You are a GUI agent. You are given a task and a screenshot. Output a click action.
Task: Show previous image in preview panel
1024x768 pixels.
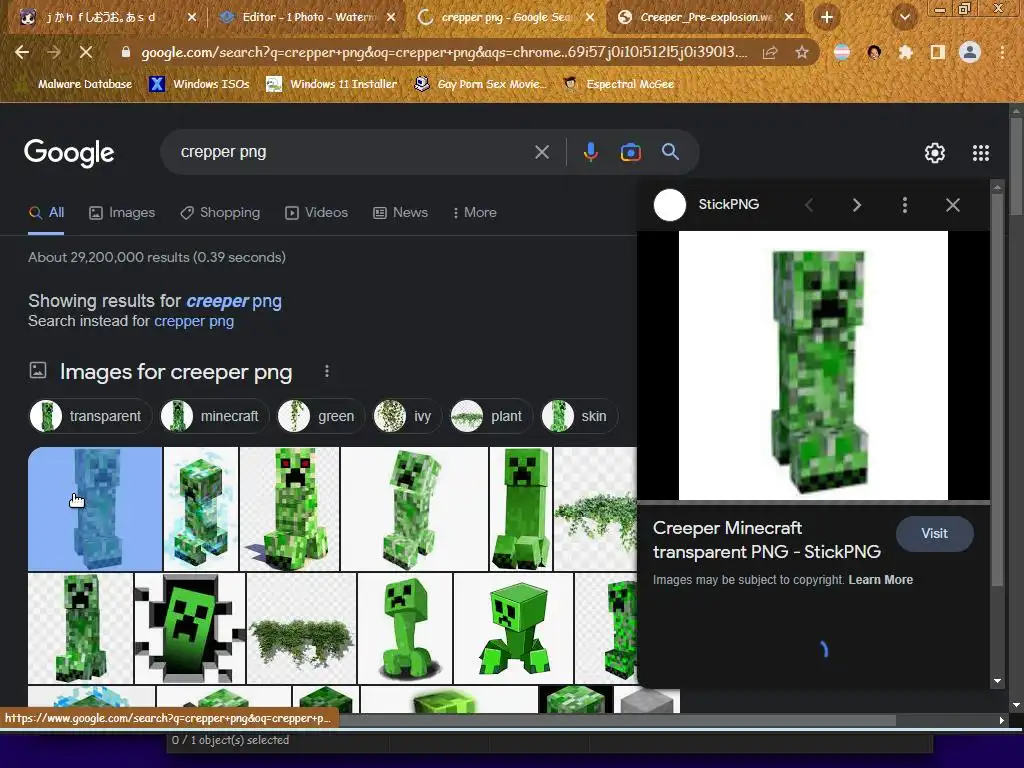809,205
